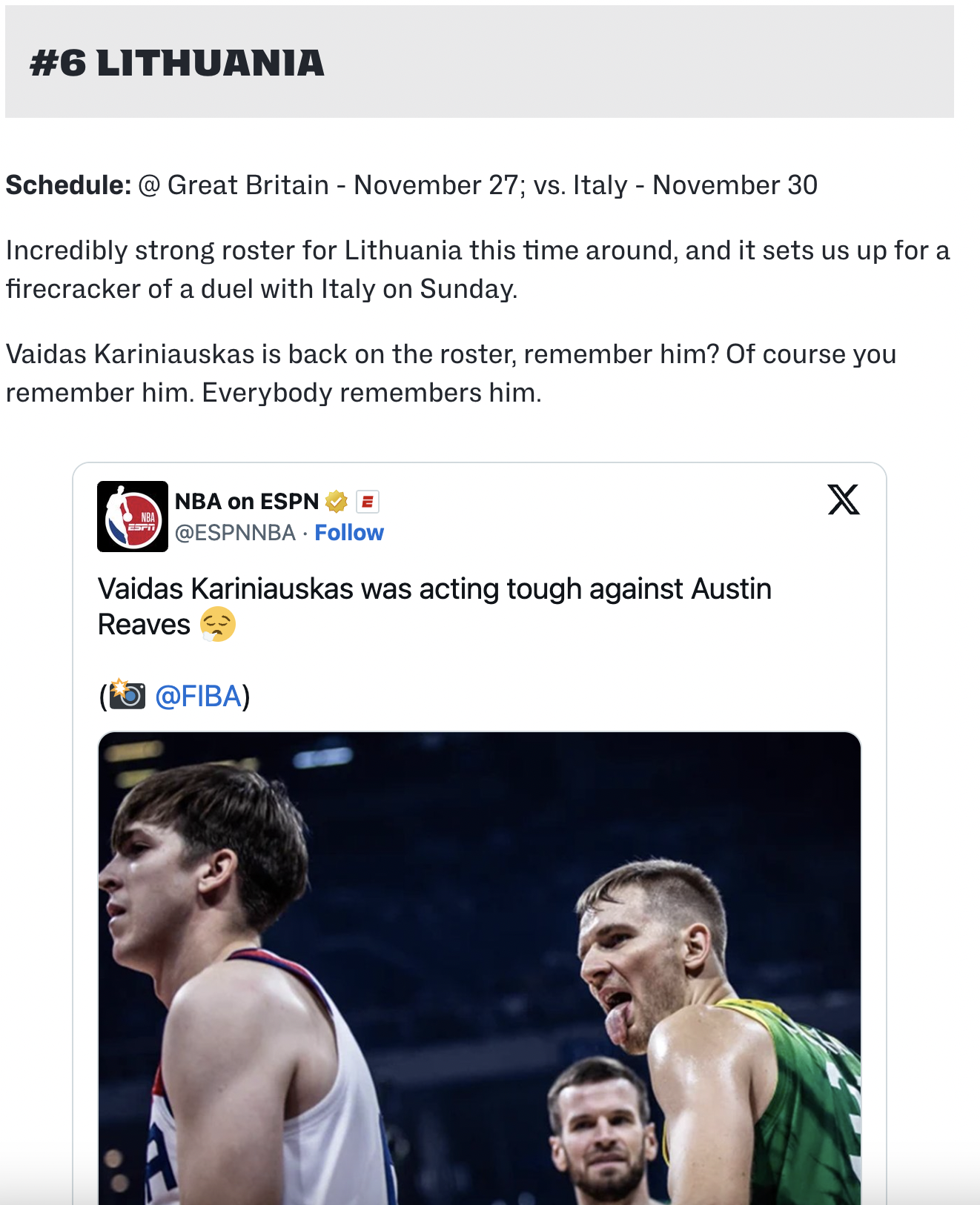Image resolution: width=980 pixels, height=1205 pixels.
Task: Click the "Great Britain - November 27" text
Action: [x=343, y=185]
